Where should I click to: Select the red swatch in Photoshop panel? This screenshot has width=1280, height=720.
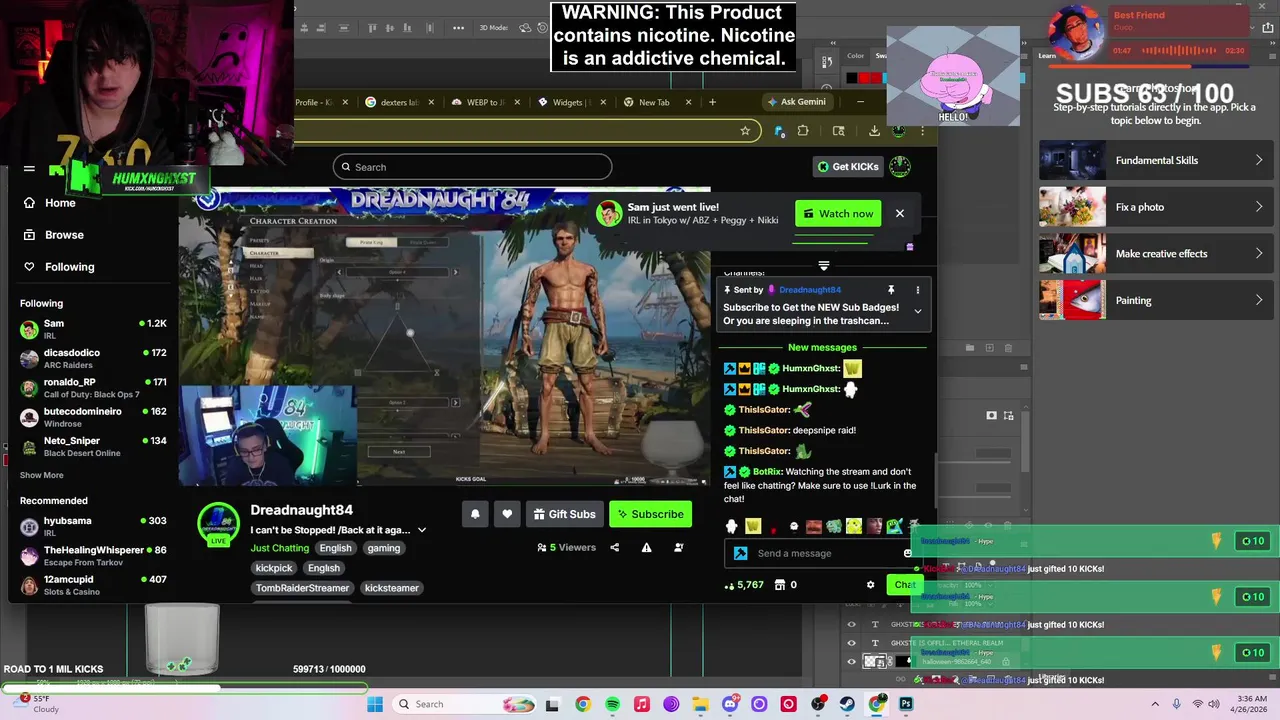[x=864, y=78]
